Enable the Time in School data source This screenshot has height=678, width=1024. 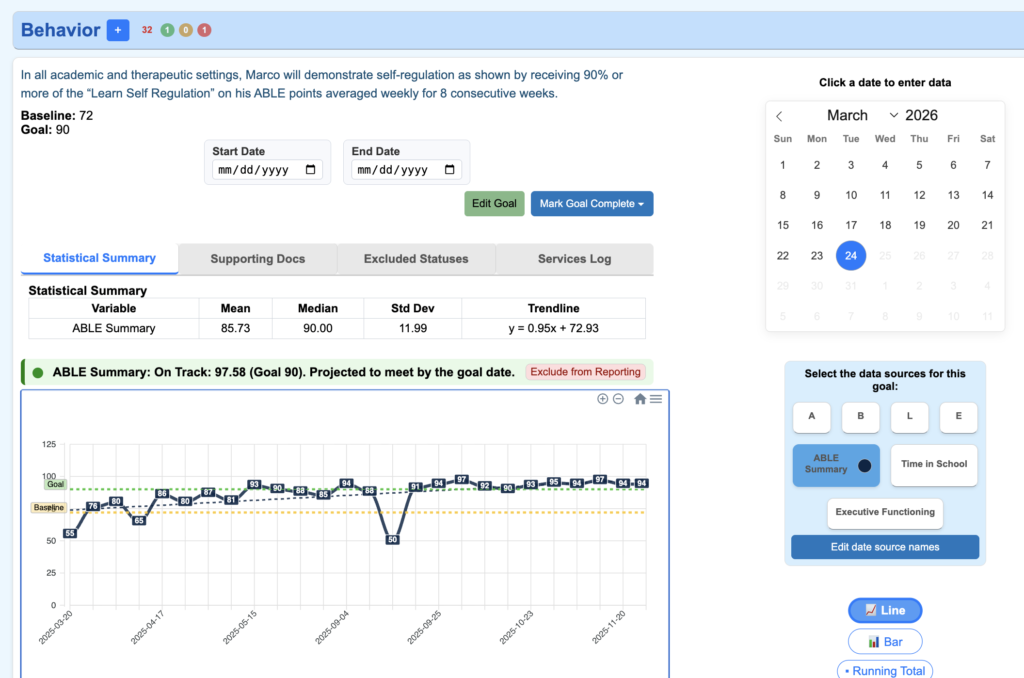[933, 465]
